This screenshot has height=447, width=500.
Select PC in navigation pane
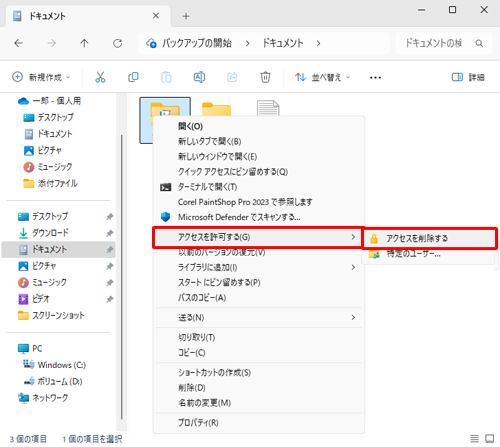[30, 348]
